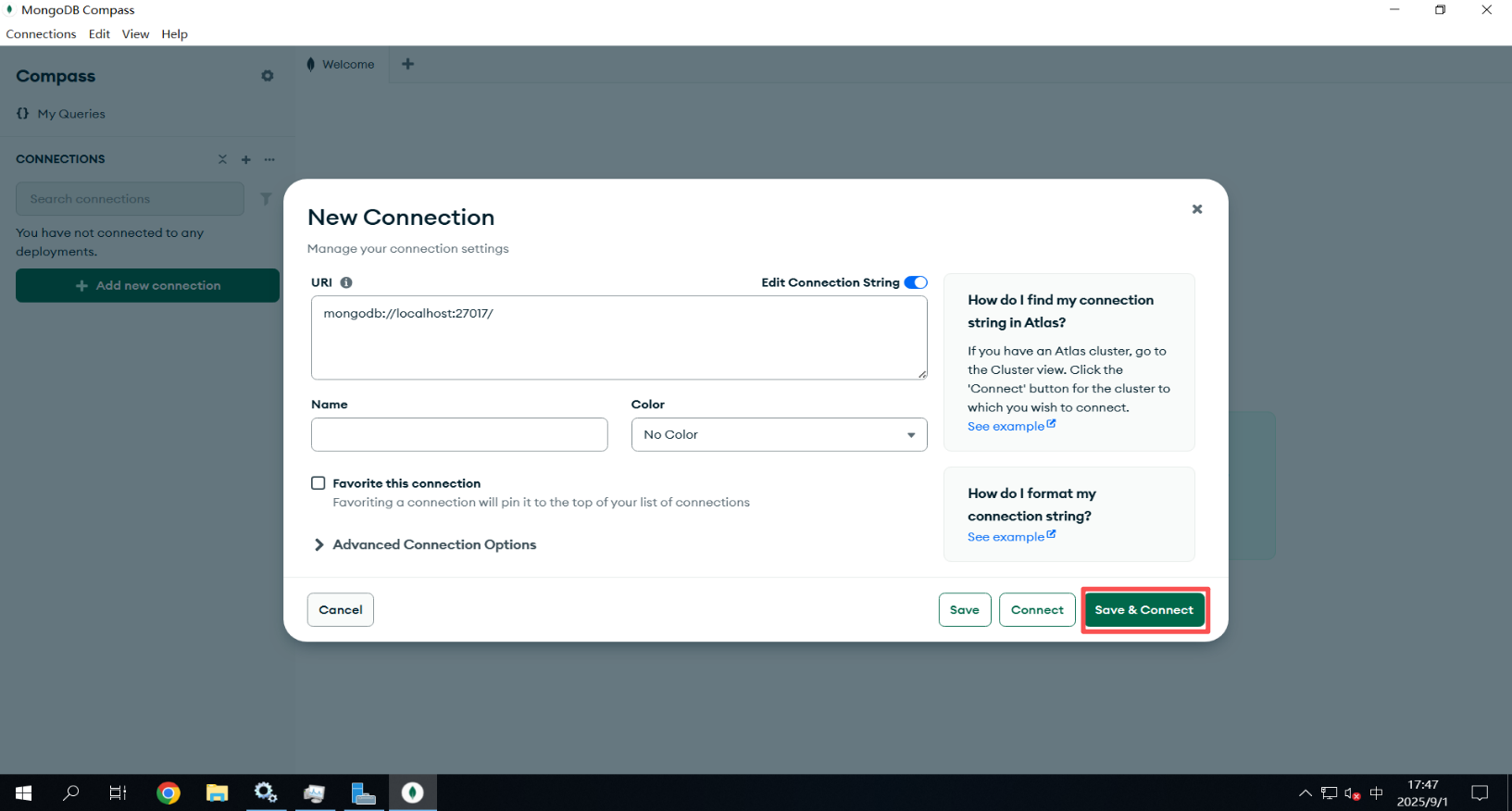Click the Welcome tab leaf icon
The height and width of the screenshot is (811, 1512).
click(311, 64)
